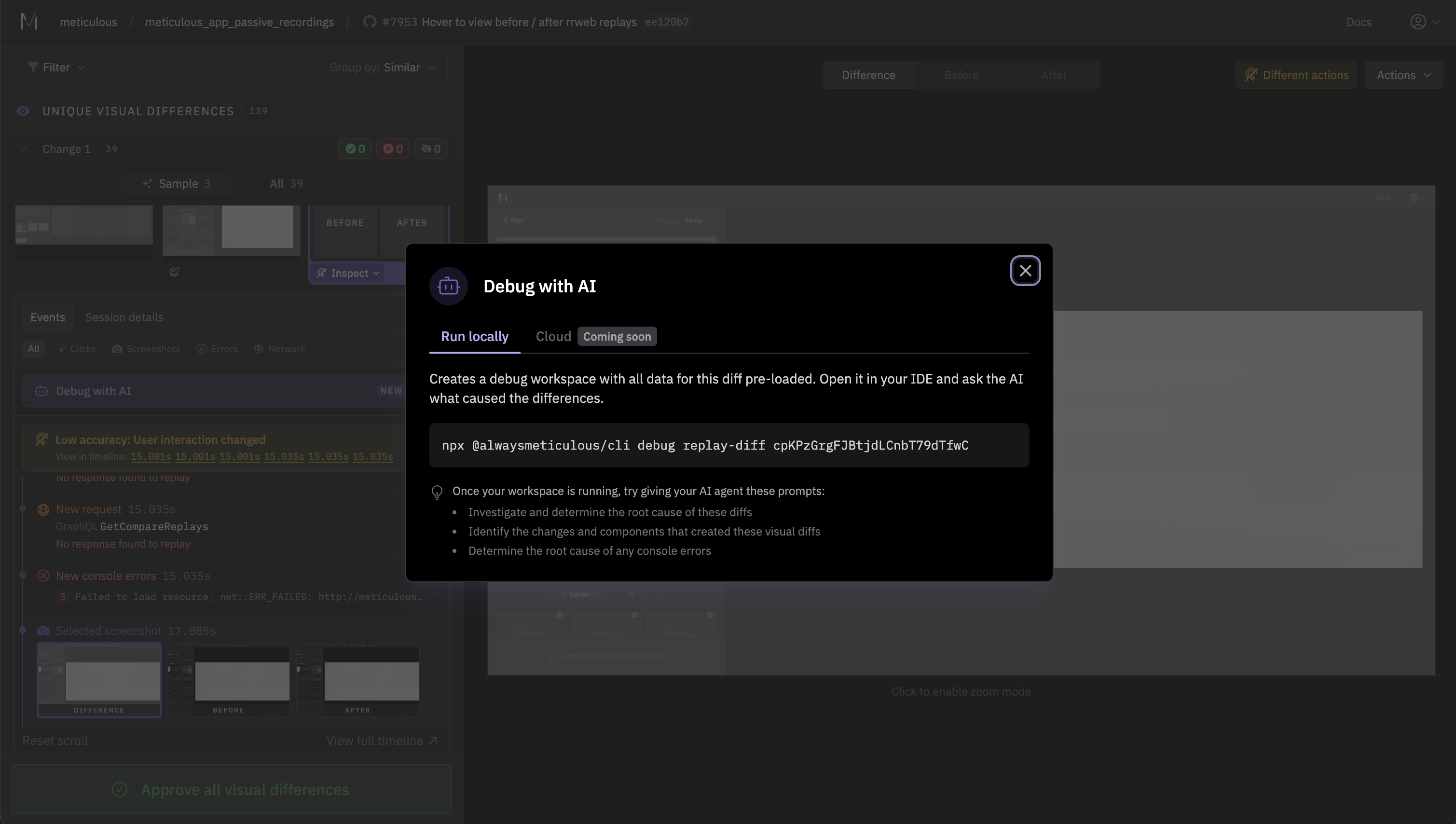Click the npx debug replay-diff command box
Screen dimensions: 1456x824
[729, 445]
